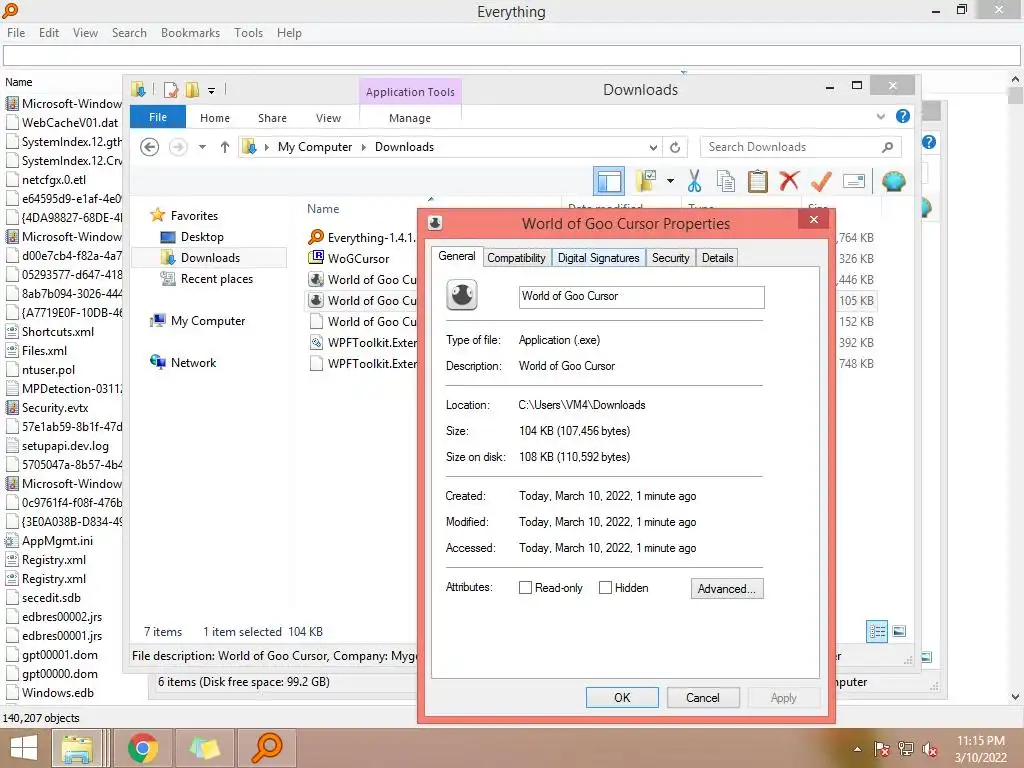This screenshot has height=768, width=1024.
Task: Select the WoGCursor file
Action: pyautogui.click(x=358, y=259)
